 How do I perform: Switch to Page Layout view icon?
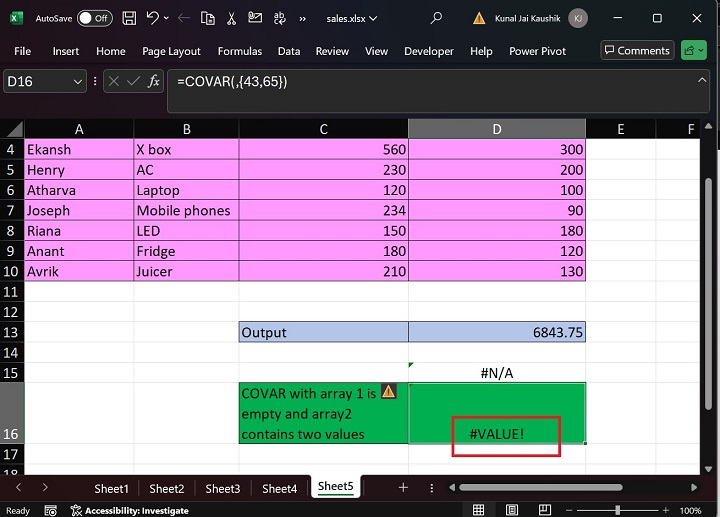point(512,510)
